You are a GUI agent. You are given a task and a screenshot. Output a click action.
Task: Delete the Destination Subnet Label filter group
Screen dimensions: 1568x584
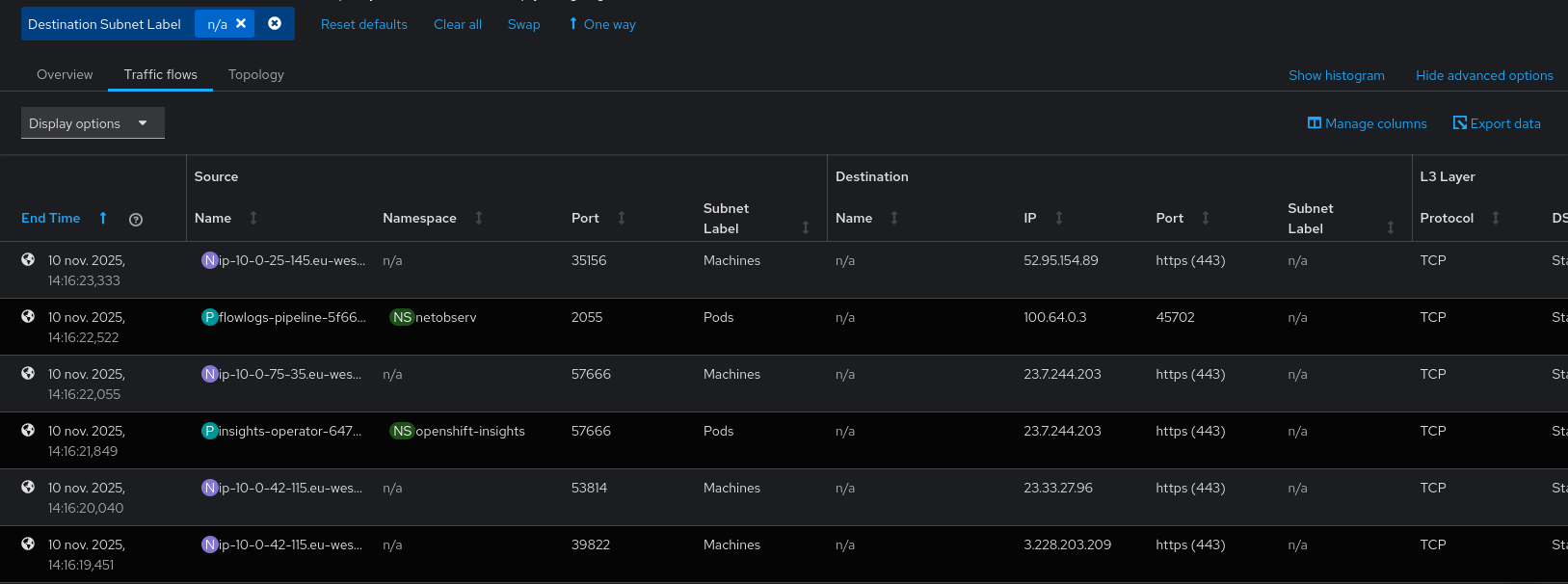coord(275,24)
